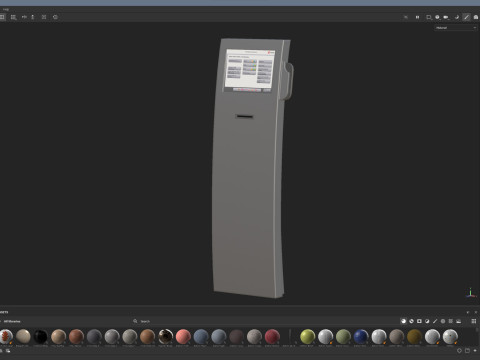This screenshot has width=480, height=360.
Task: Click the XYZ axis gizmo in viewport
Action: (470, 293)
